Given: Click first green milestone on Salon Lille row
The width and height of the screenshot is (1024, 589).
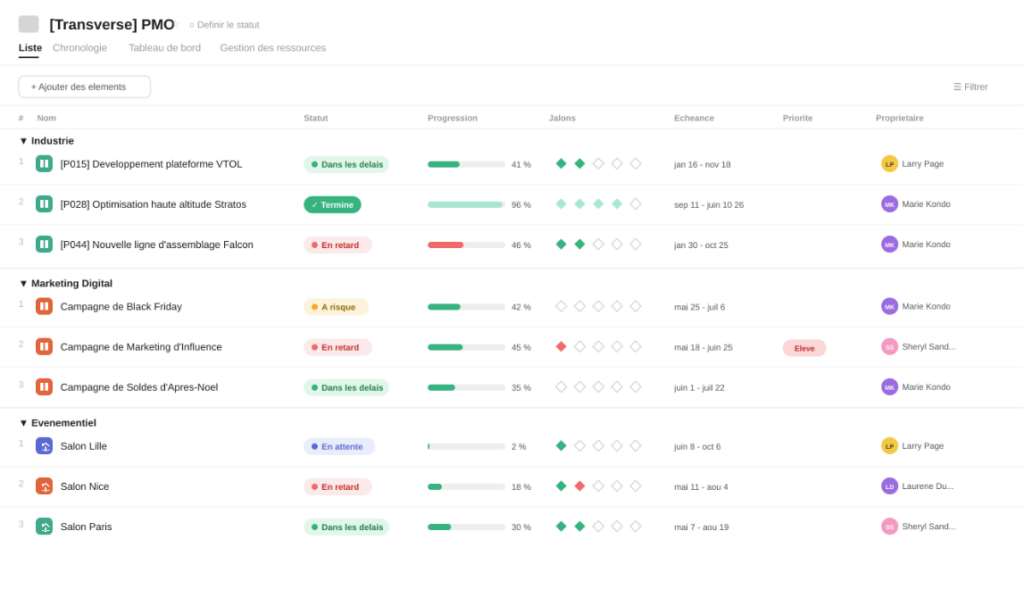Looking at the screenshot, I should pos(561,446).
